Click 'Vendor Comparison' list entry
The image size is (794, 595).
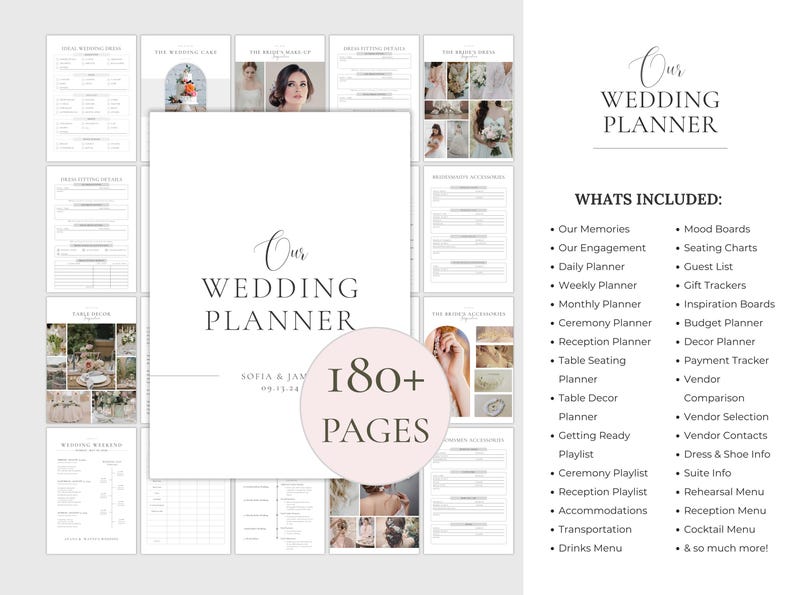click(x=713, y=388)
